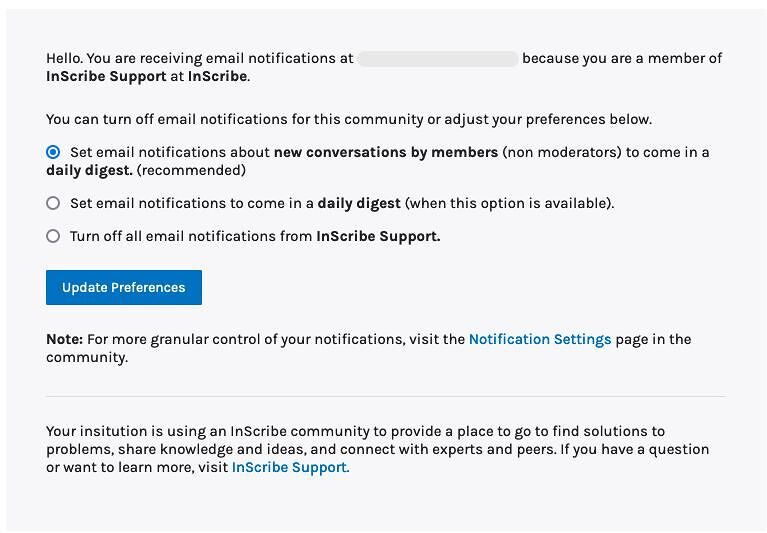Click the 'You can turn off email notifications' sentence

pos(349,120)
